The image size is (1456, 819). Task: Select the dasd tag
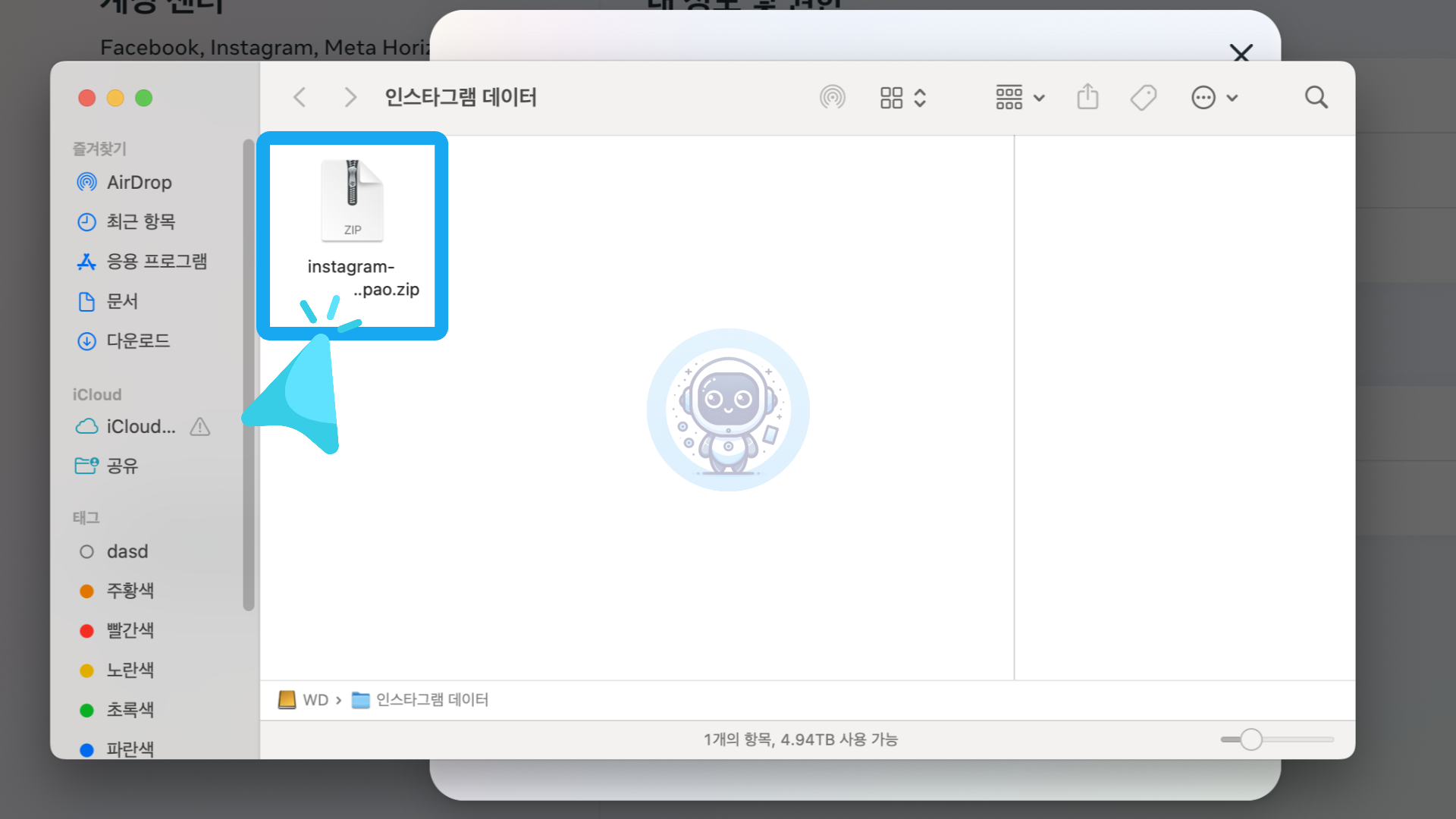tap(127, 551)
